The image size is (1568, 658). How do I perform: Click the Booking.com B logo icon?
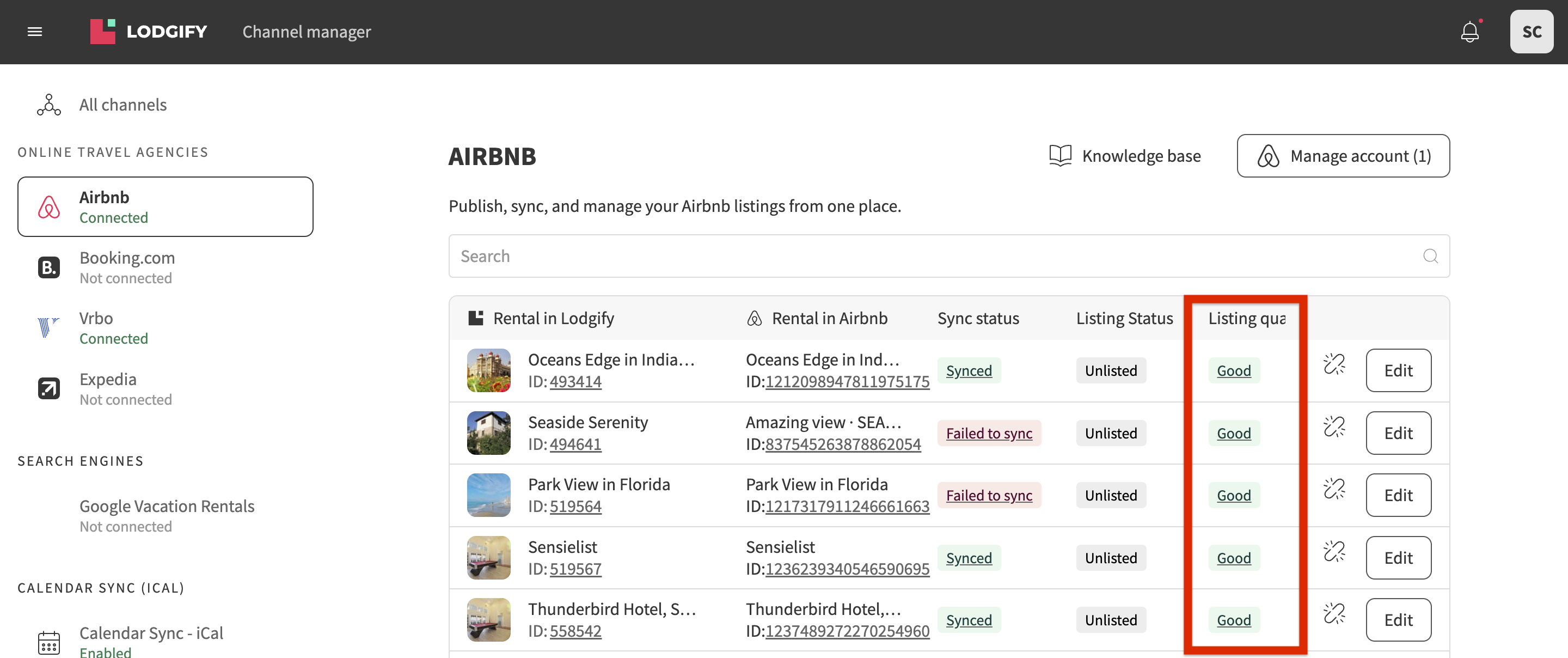pyautogui.click(x=48, y=267)
